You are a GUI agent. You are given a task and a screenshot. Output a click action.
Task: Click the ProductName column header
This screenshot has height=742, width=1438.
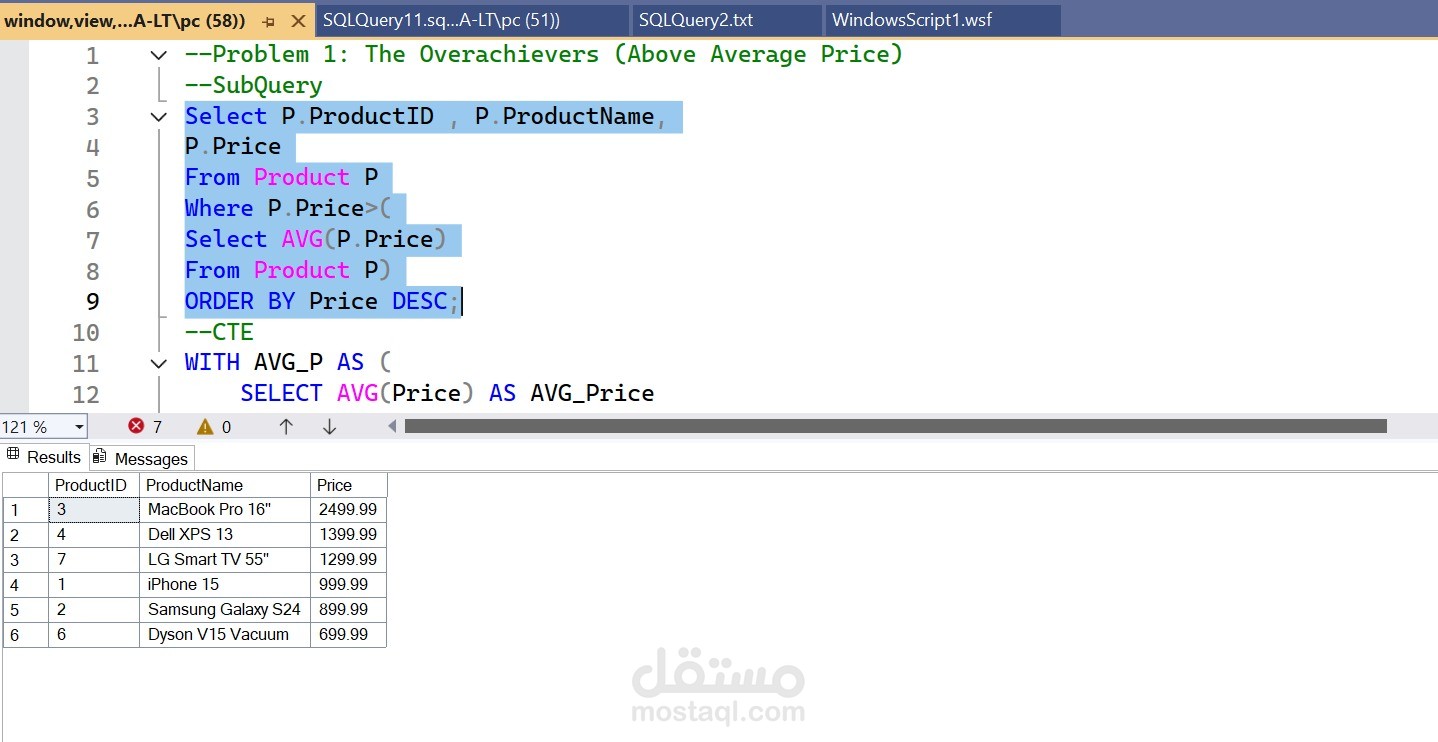click(225, 485)
